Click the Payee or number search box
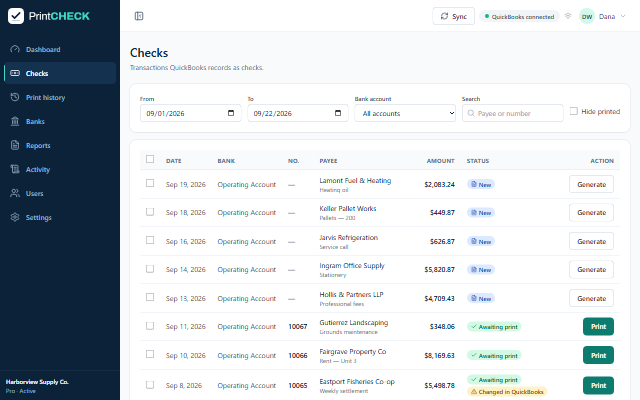The image size is (640, 400). [513, 113]
